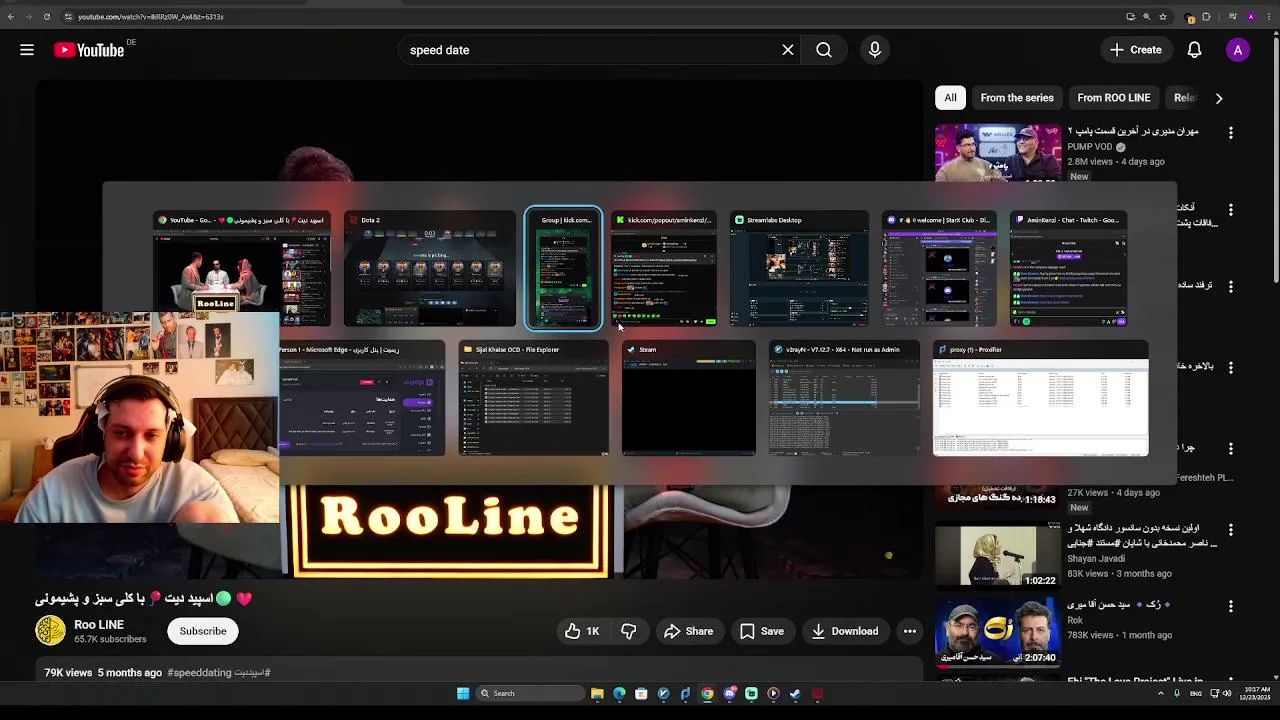Reload the page with the refresh icon
This screenshot has height=720, width=1280.
(46, 17)
